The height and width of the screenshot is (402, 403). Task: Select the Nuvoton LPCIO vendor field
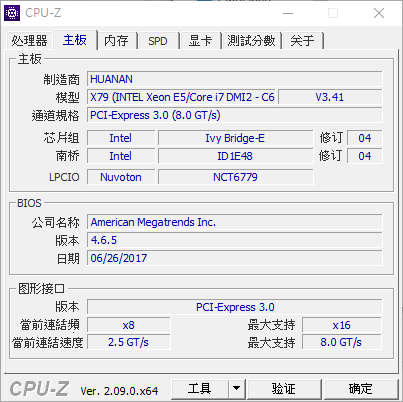click(121, 177)
